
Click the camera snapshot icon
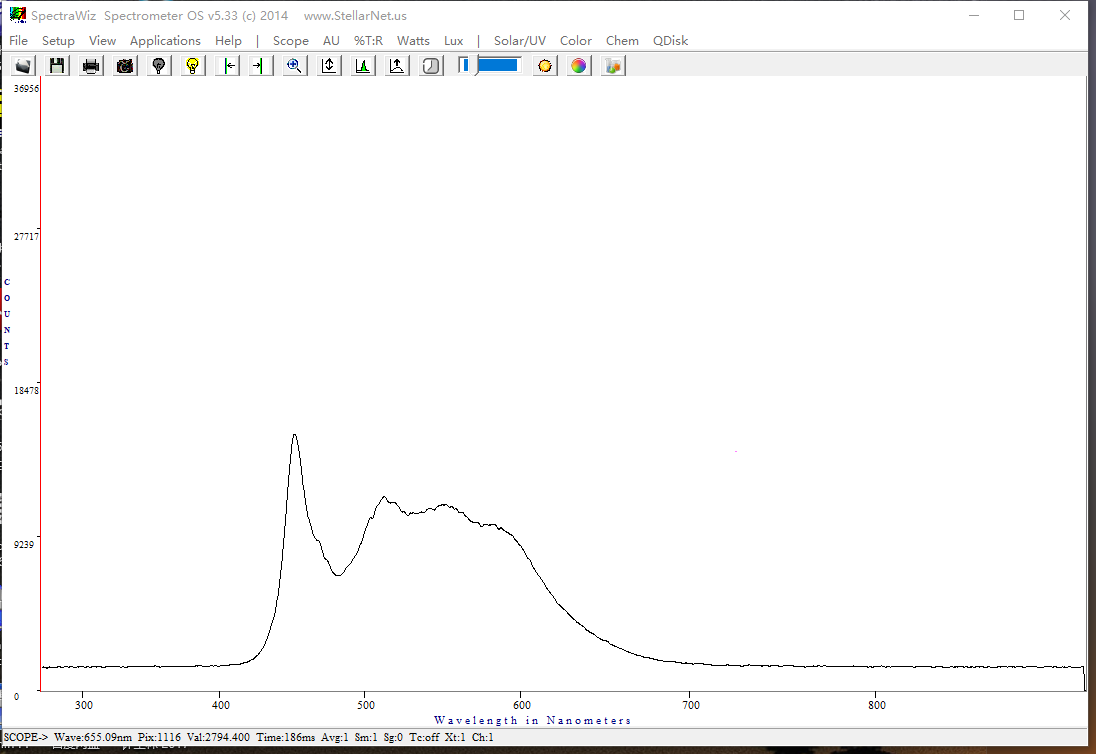point(125,66)
